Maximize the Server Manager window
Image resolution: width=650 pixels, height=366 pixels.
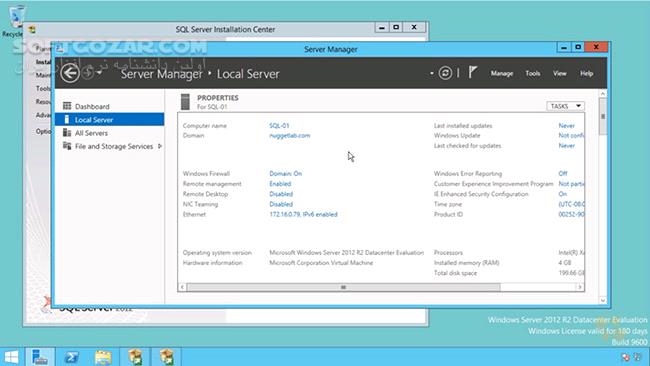tap(578, 47)
